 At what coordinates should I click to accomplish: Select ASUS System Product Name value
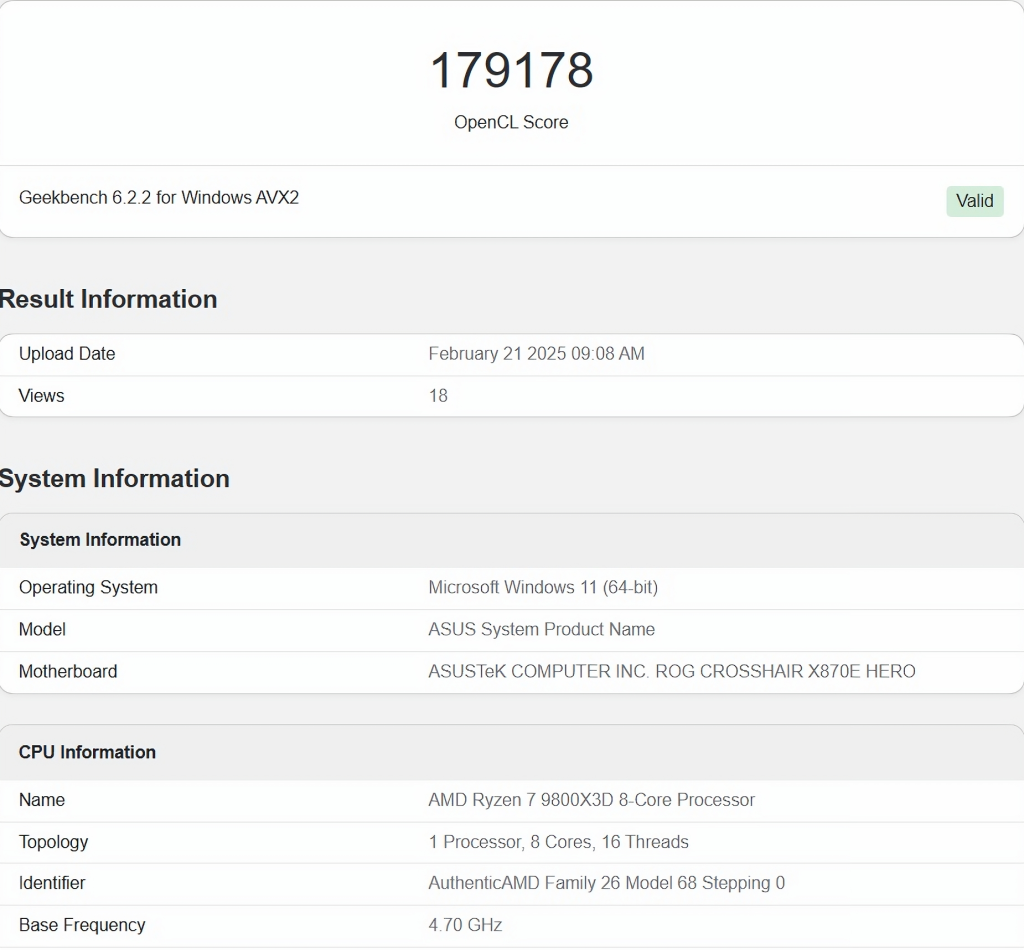click(x=541, y=629)
